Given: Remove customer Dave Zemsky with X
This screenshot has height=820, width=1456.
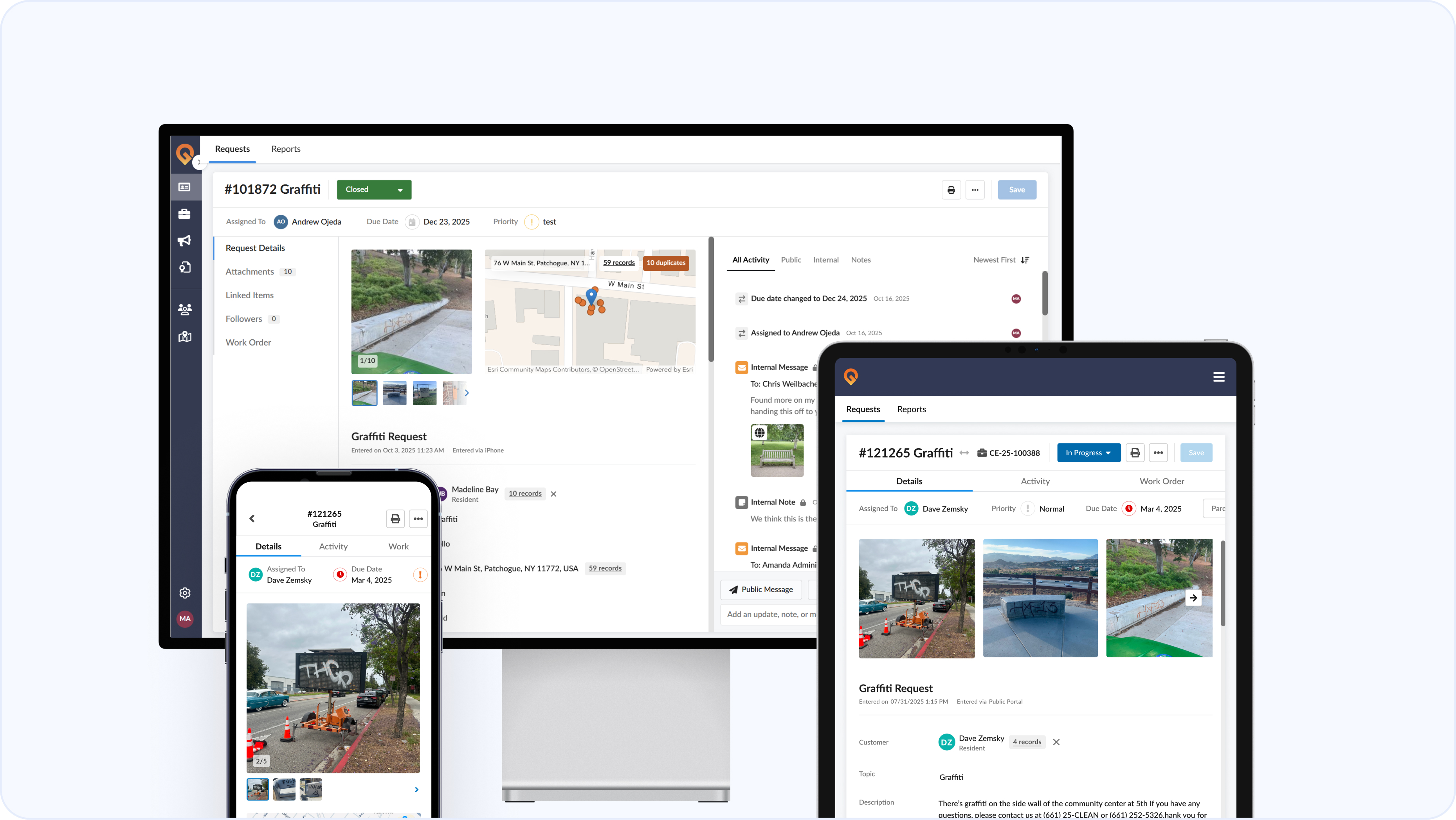Looking at the screenshot, I should (x=1056, y=742).
